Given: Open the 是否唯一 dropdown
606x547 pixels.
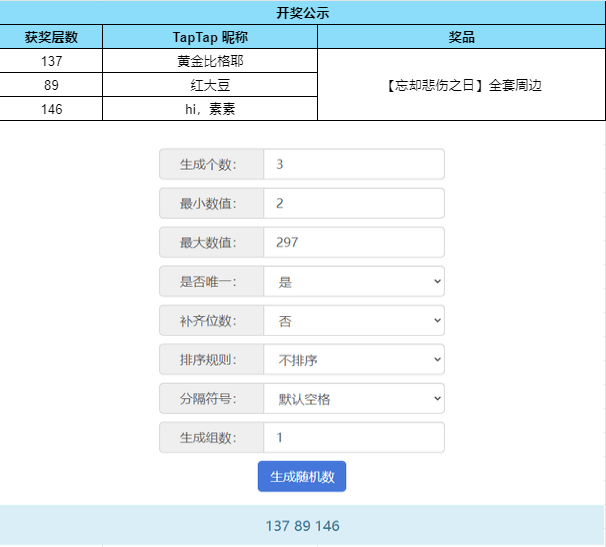Looking at the screenshot, I should 354,281.
